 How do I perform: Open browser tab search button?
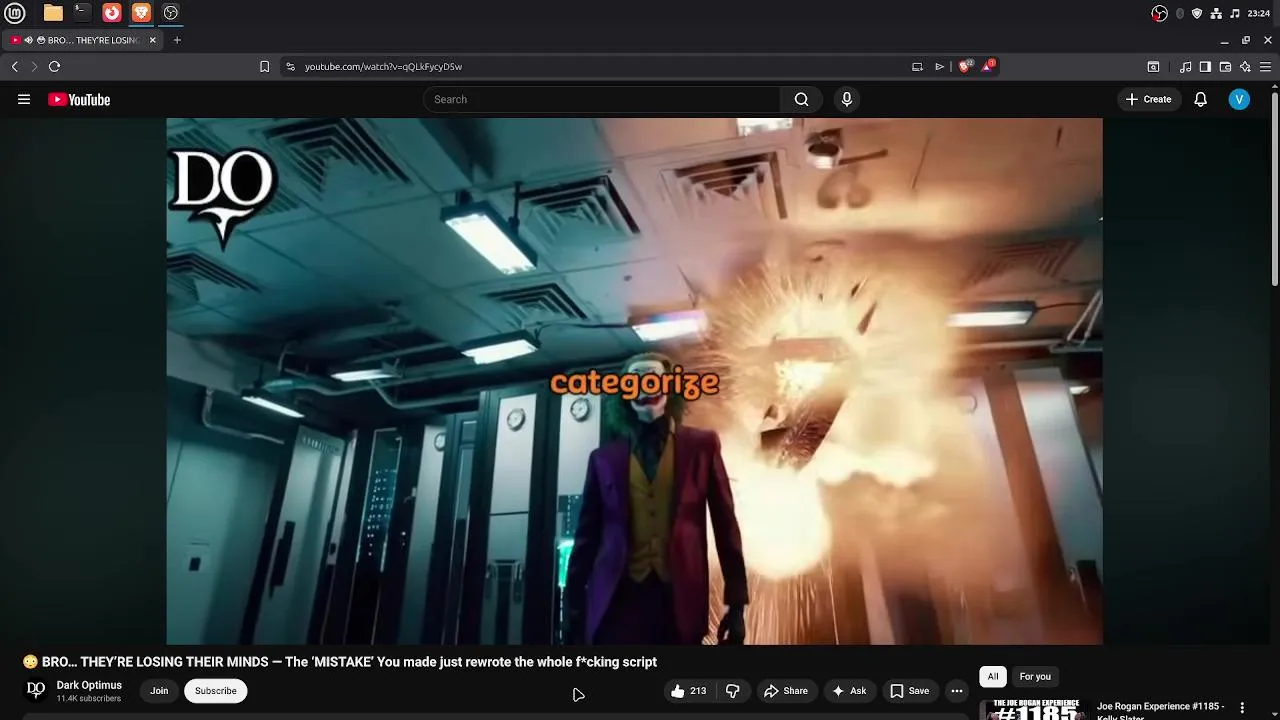coord(1153,67)
